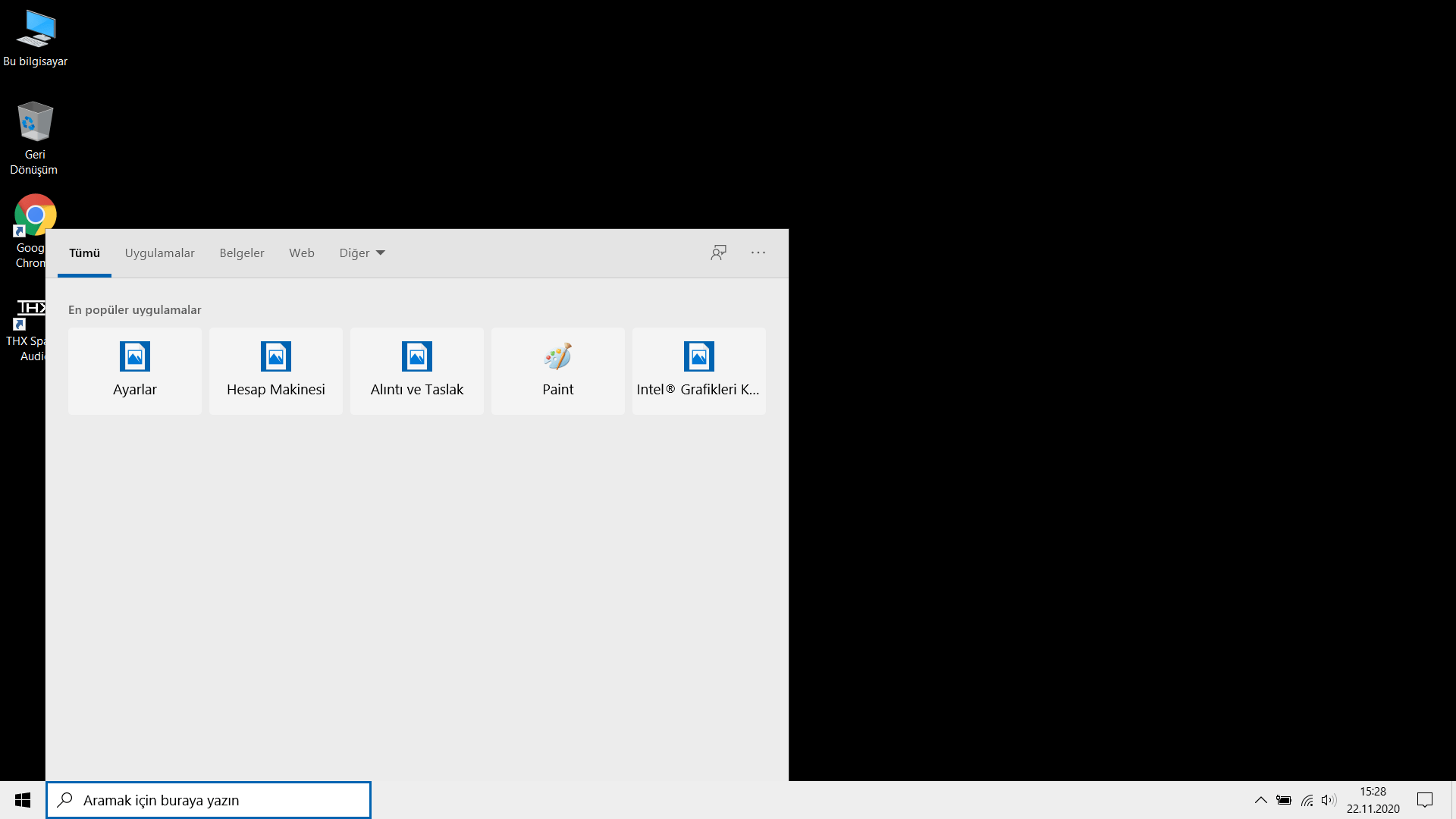1456x819 pixels.
Task: Open Alıntı ve Taslak app
Action: click(417, 371)
